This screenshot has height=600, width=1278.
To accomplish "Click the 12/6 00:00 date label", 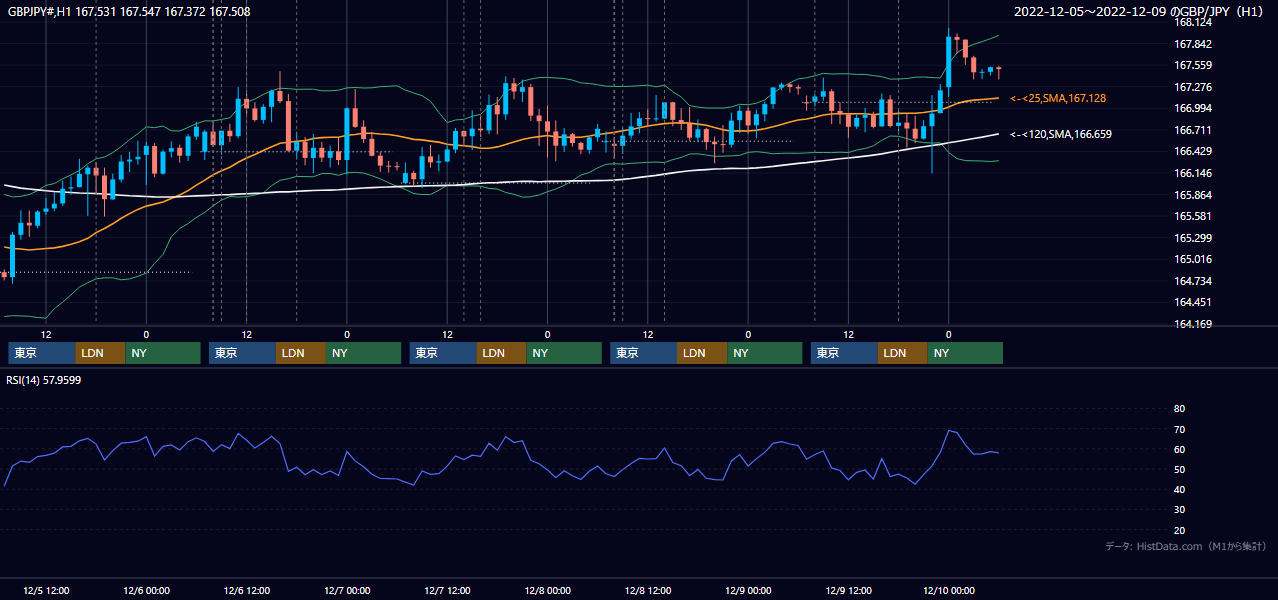I will pos(146,590).
